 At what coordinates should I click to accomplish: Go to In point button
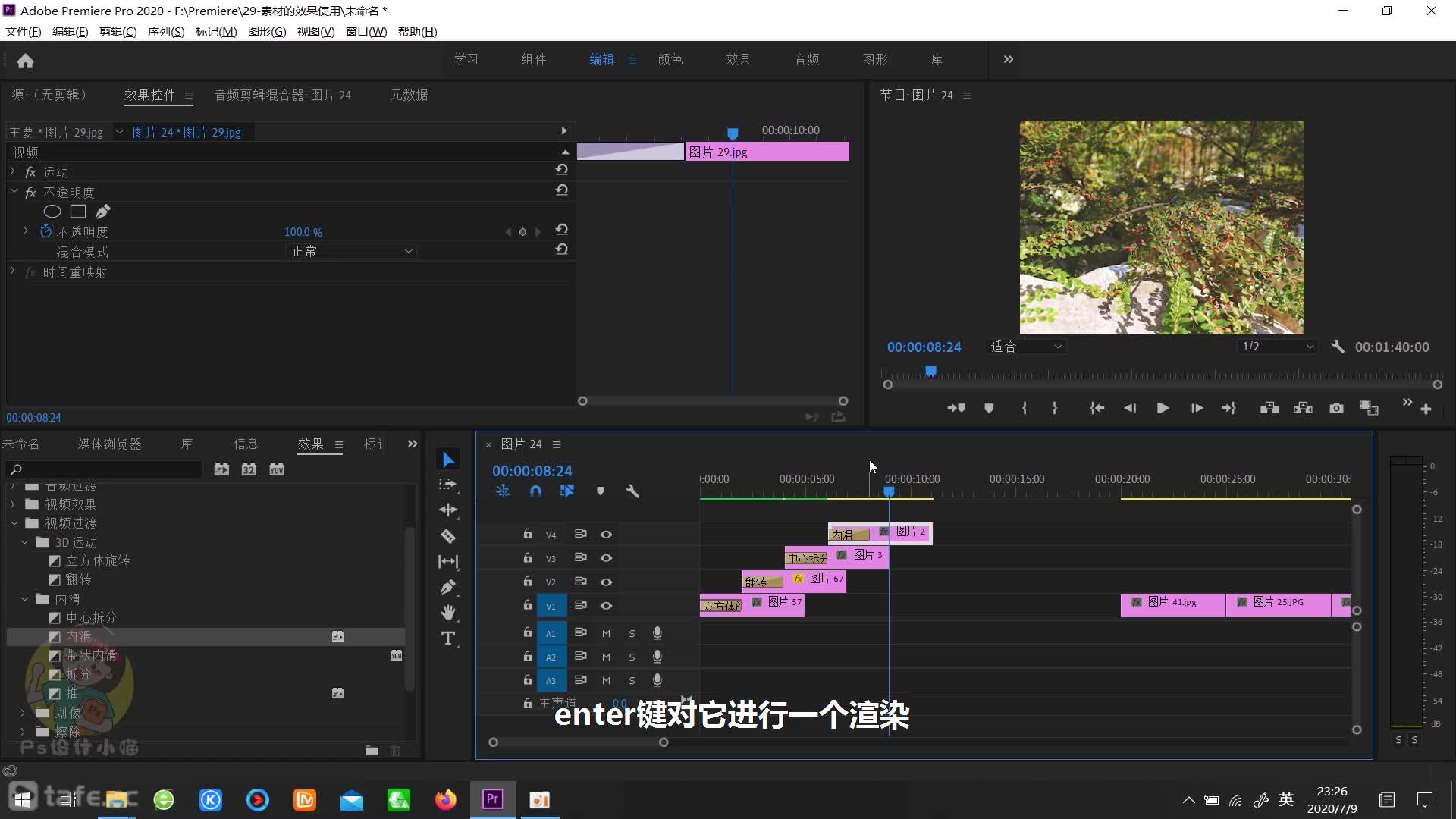click(x=1097, y=408)
